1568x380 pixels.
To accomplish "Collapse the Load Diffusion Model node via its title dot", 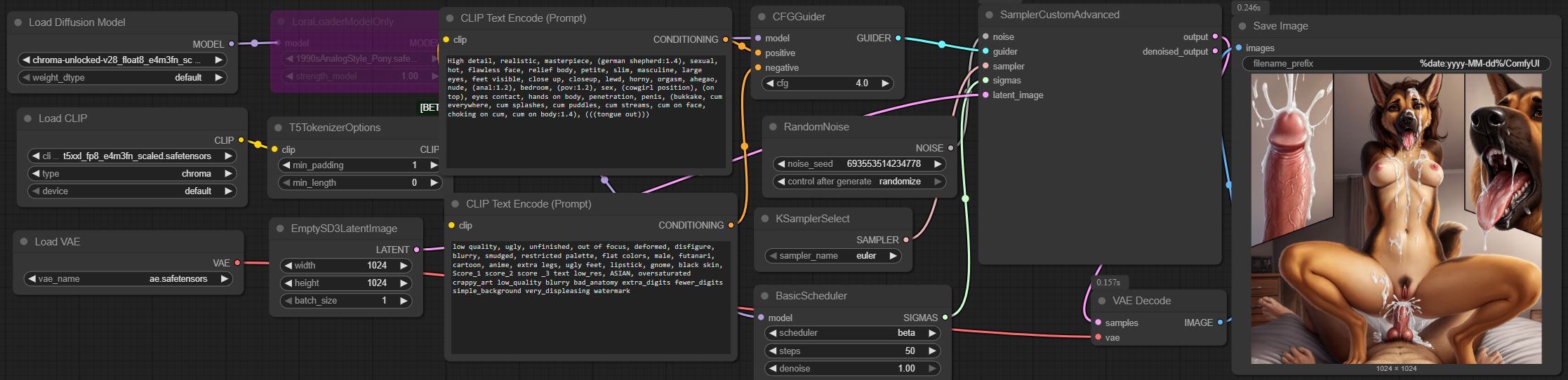I will 18,22.
